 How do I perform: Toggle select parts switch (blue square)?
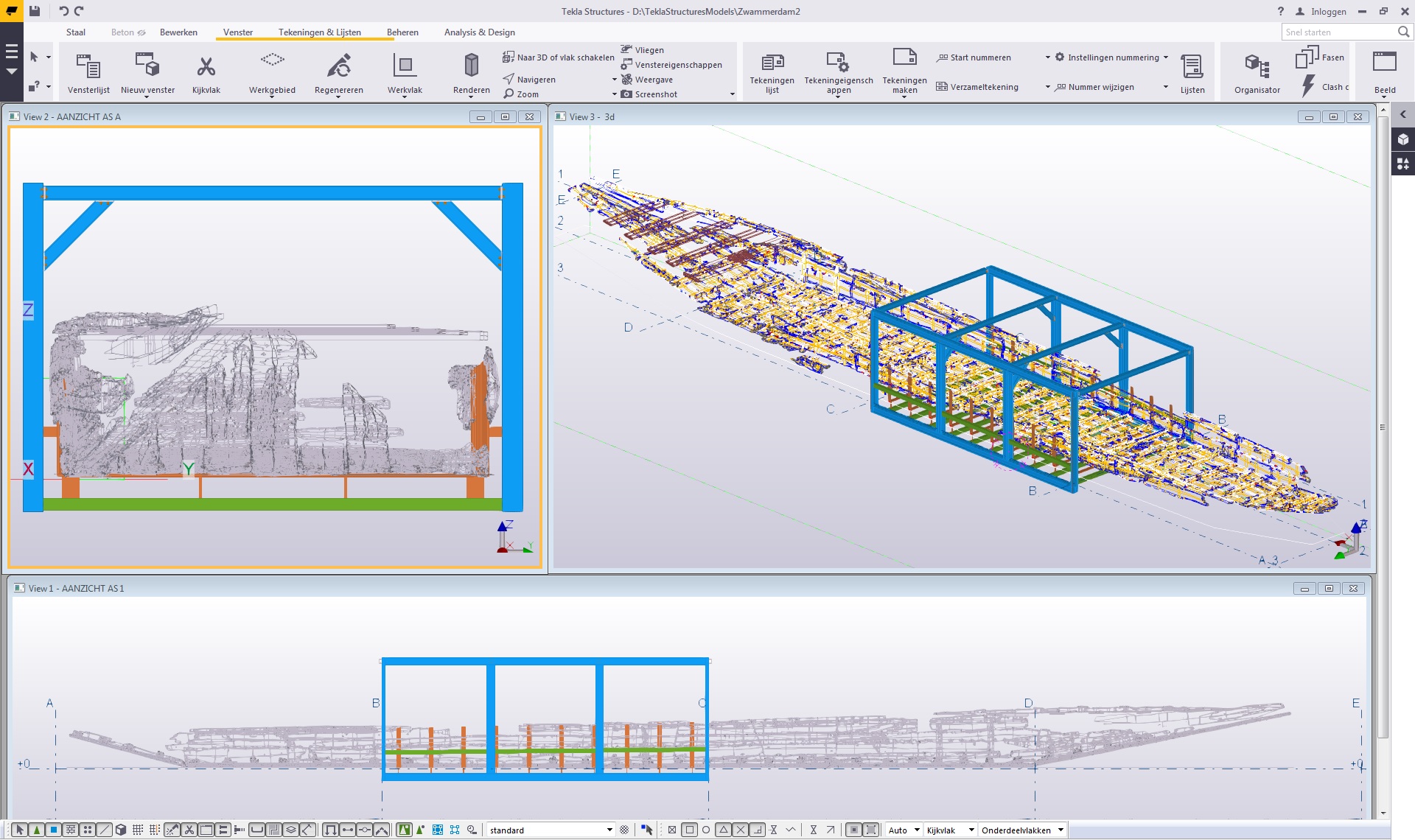(54, 830)
